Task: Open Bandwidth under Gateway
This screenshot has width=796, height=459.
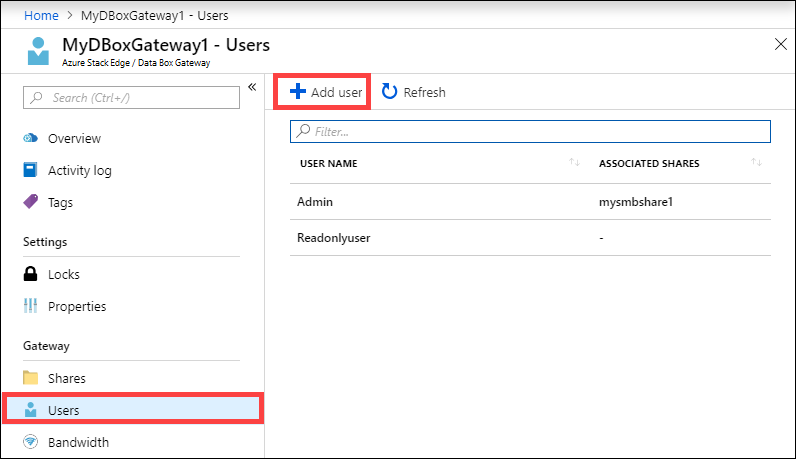Action: coord(78,443)
